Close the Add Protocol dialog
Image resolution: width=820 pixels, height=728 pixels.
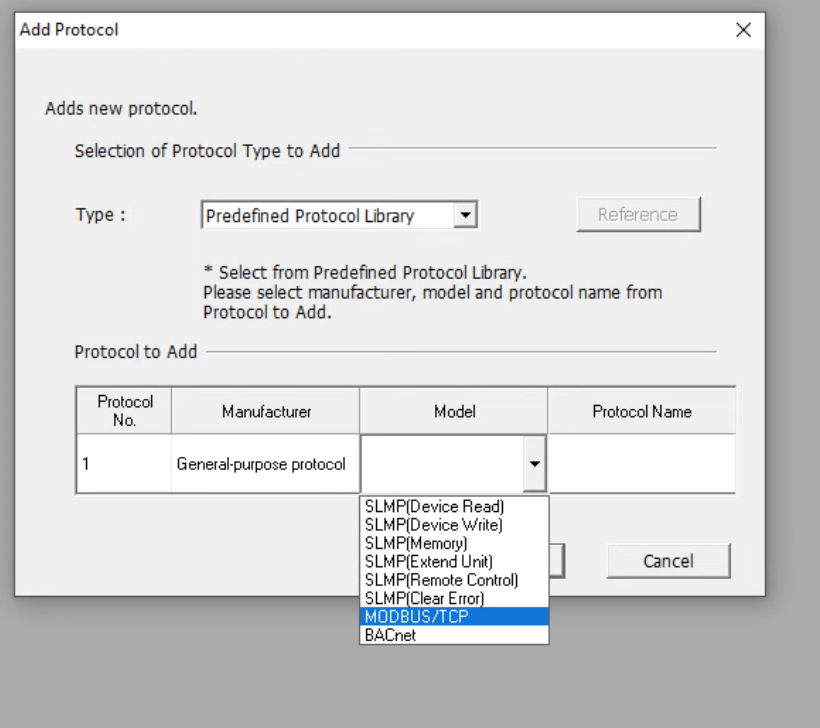click(743, 30)
